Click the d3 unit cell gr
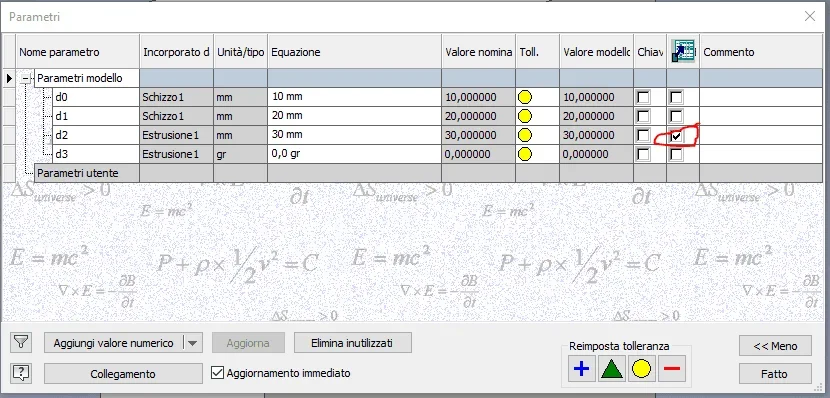This screenshot has height=398, width=830. point(241,155)
